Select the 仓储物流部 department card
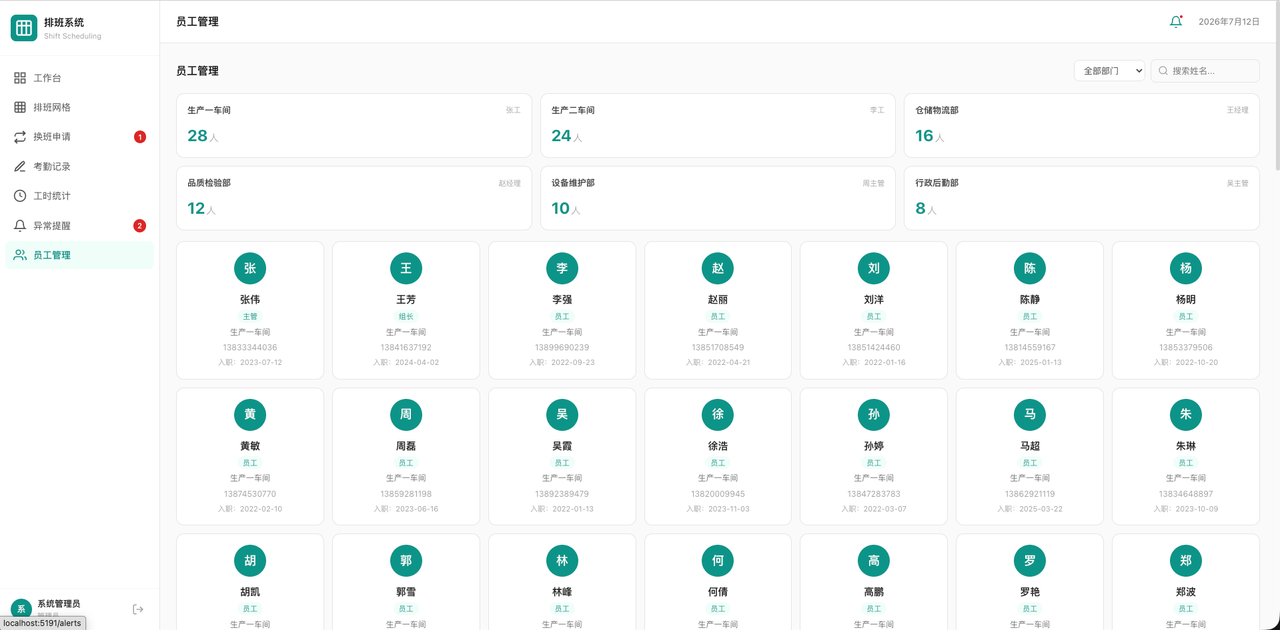Screen dimensions: 1280x630 (x=1082, y=126)
